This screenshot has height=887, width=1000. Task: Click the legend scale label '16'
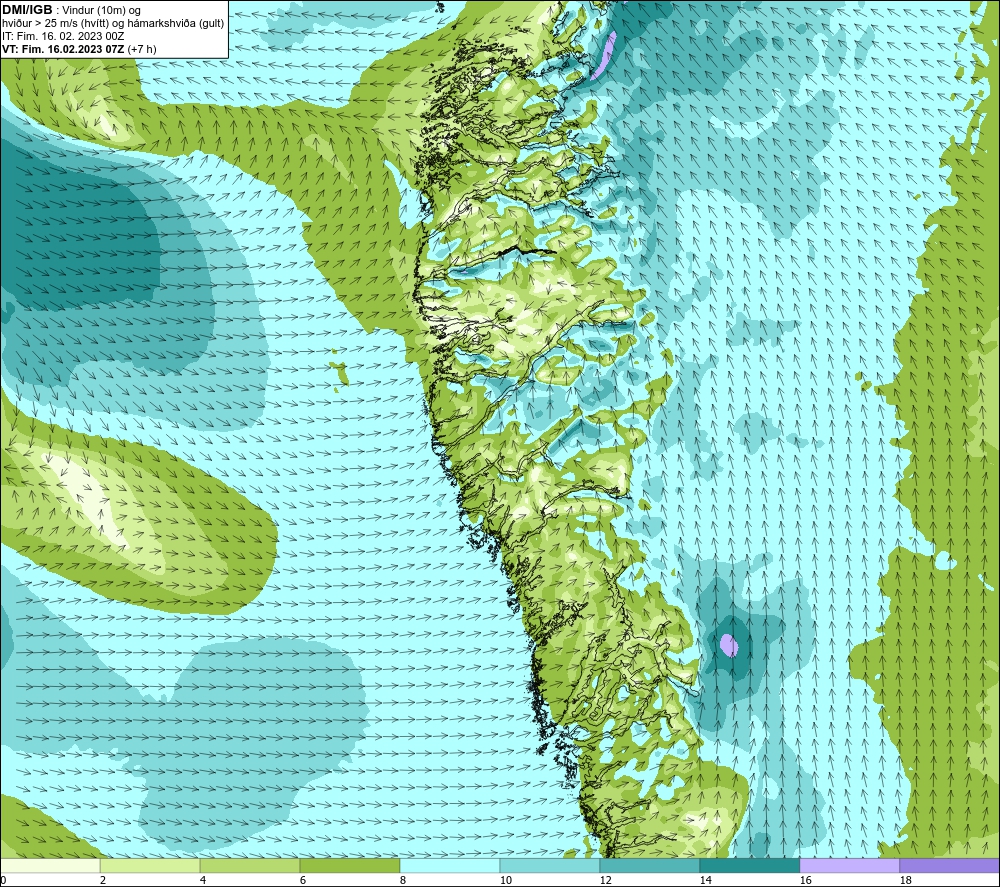pos(805,880)
